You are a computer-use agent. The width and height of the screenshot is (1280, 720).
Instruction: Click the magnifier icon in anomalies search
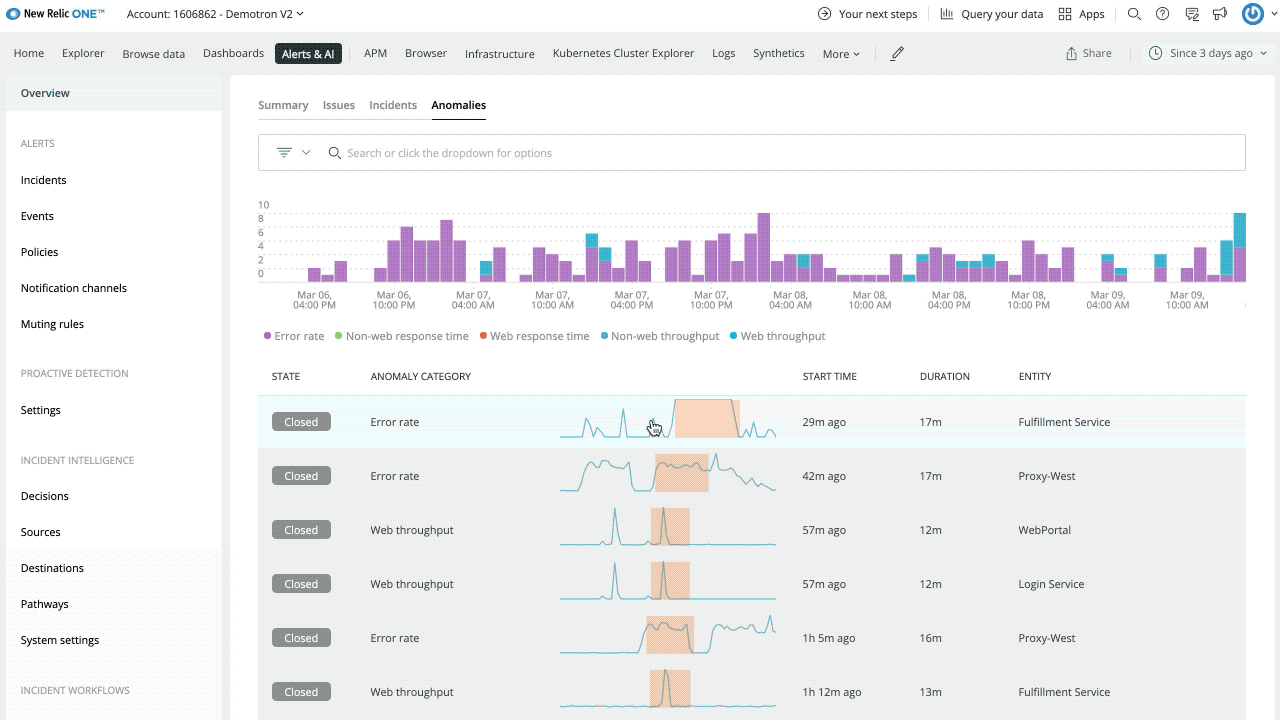coord(335,153)
